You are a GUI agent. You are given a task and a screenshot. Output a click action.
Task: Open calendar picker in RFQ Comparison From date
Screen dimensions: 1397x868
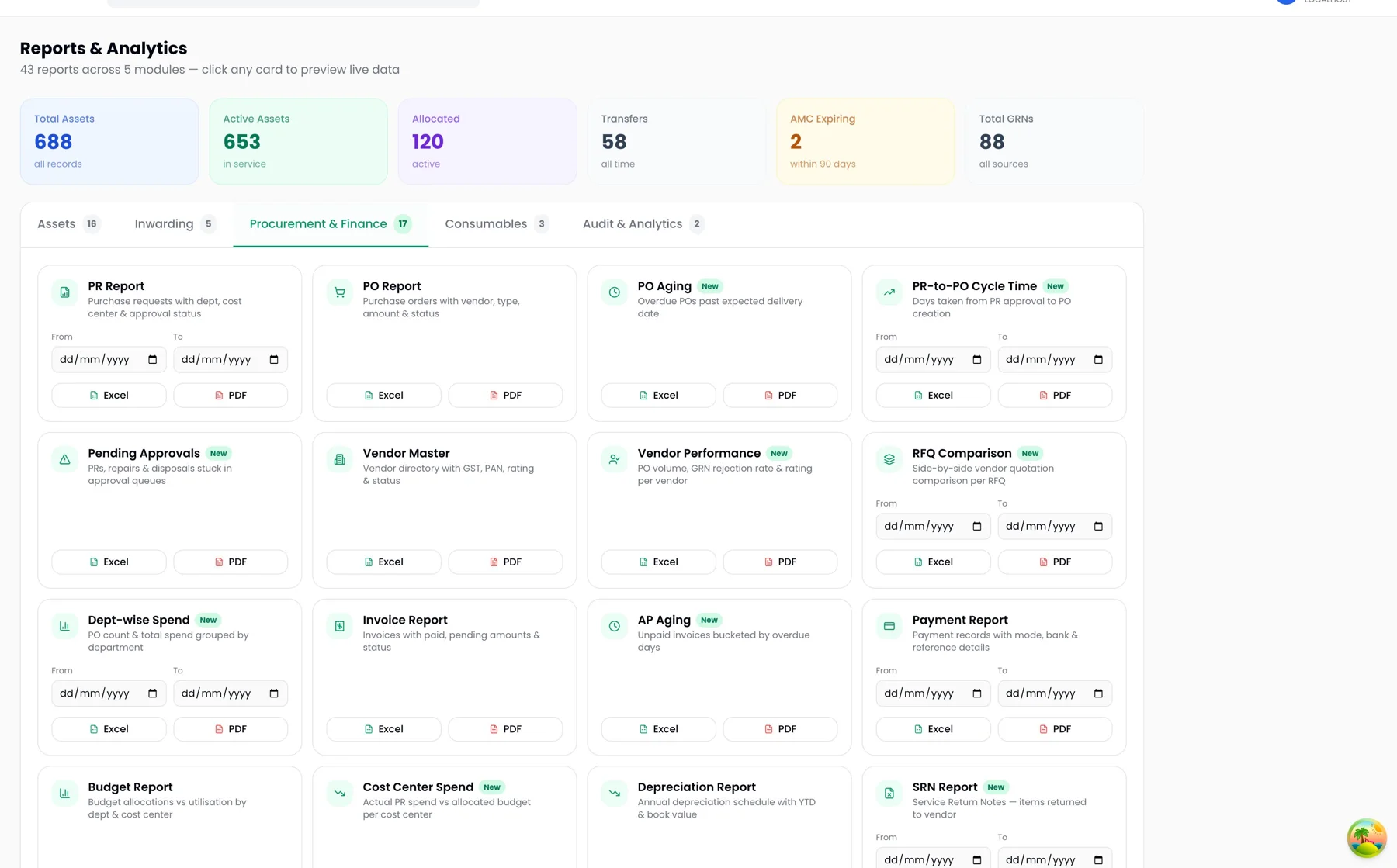click(x=976, y=527)
